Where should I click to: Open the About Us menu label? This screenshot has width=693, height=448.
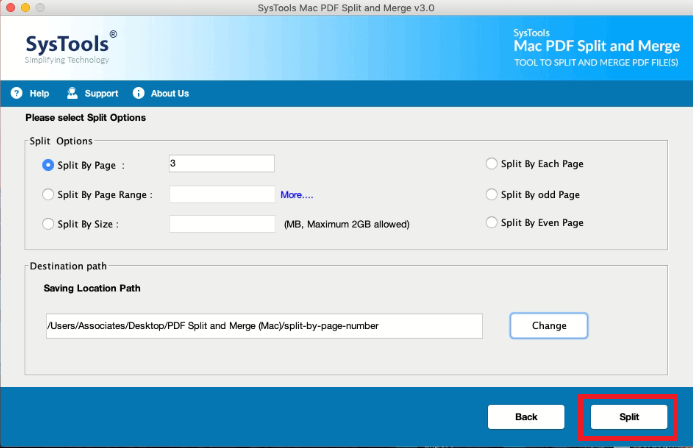(x=170, y=94)
